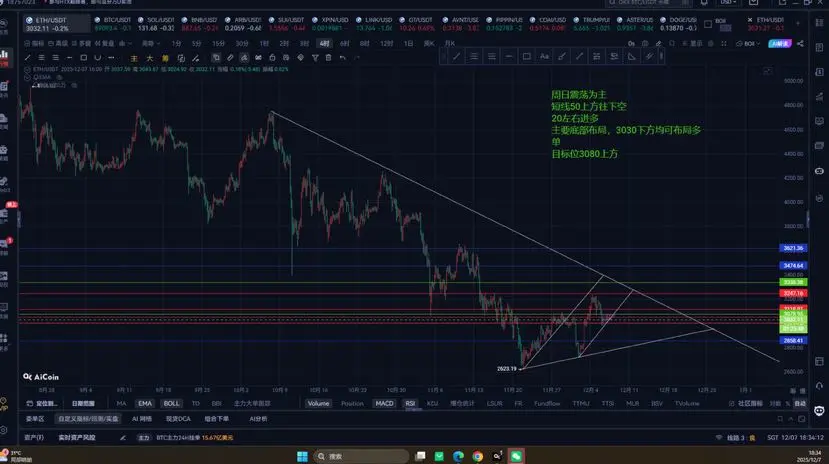The width and height of the screenshot is (829, 464).
Task: Toggle the RSI indicator
Action: 410,403
